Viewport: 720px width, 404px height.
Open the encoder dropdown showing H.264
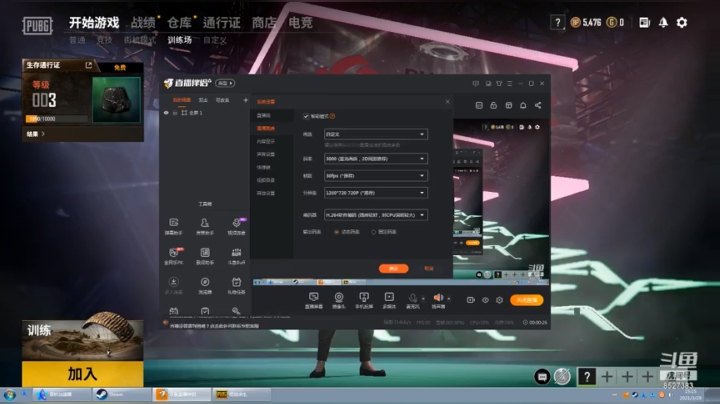click(x=376, y=214)
